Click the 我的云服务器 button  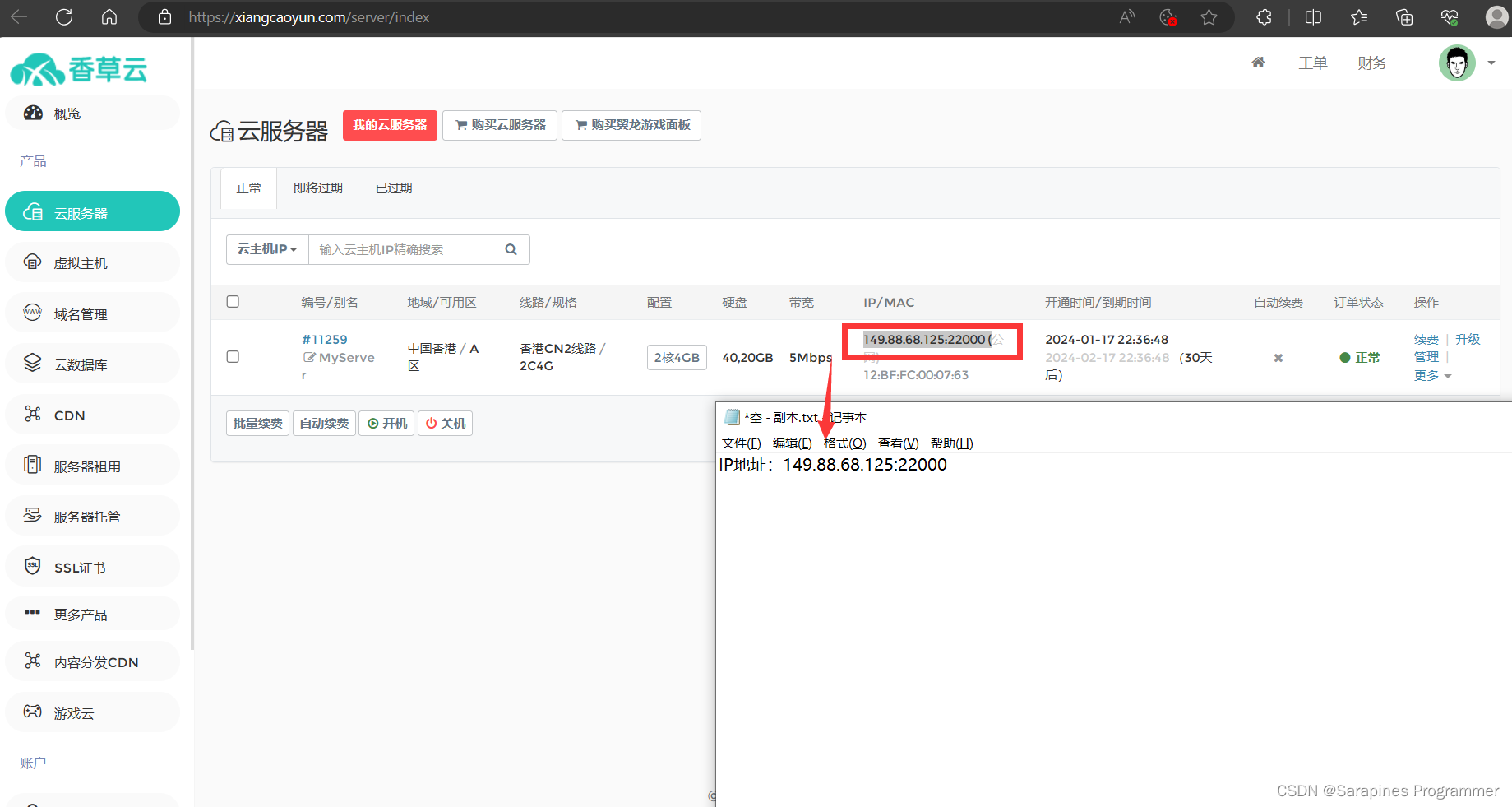click(x=390, y=125)
